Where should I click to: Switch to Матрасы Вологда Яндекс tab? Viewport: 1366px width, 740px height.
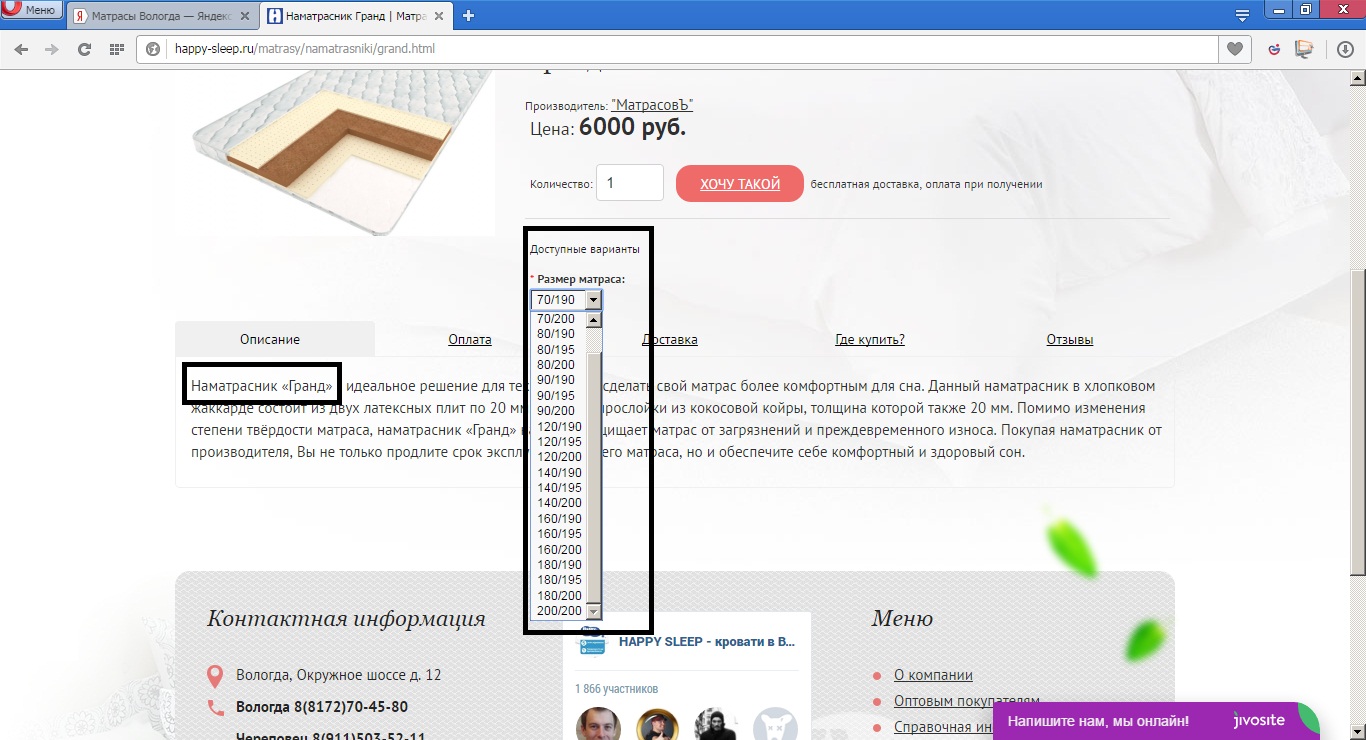160,16
